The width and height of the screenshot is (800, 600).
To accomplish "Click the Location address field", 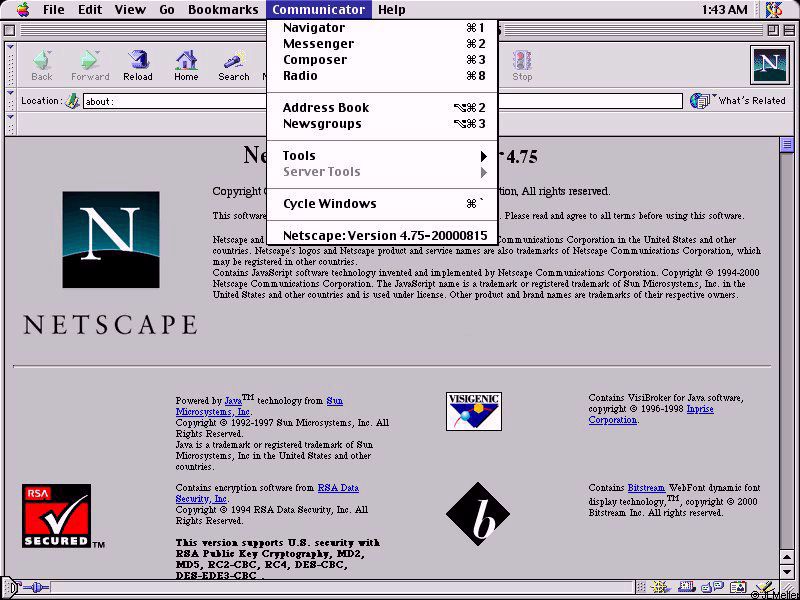I will click(x=382, y=101).
